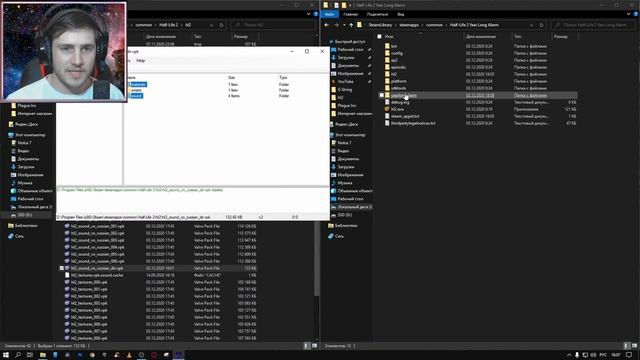Tick checkbox of highlighted yearlong folder row
Image resolution: width=640 pixels, height=360 pixels.
(x=382, y=95)
